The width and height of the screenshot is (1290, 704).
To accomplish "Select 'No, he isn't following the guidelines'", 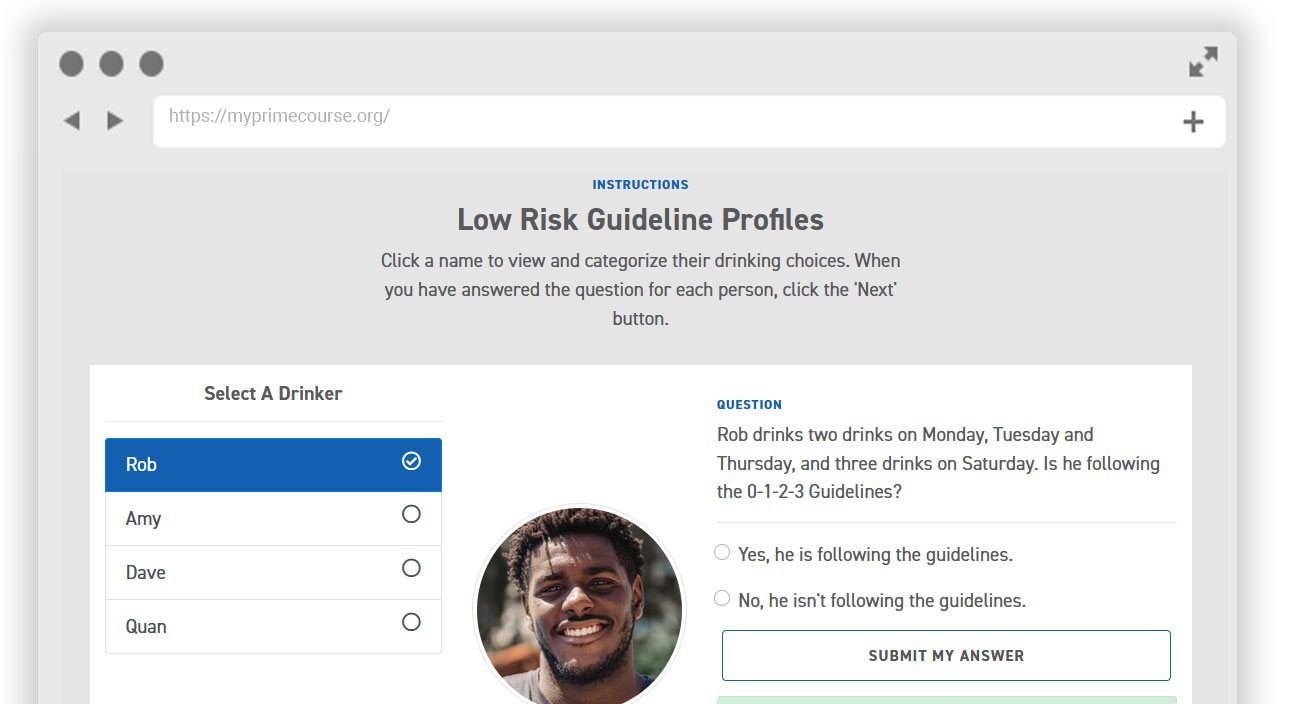I will click(x=722, y=598).
